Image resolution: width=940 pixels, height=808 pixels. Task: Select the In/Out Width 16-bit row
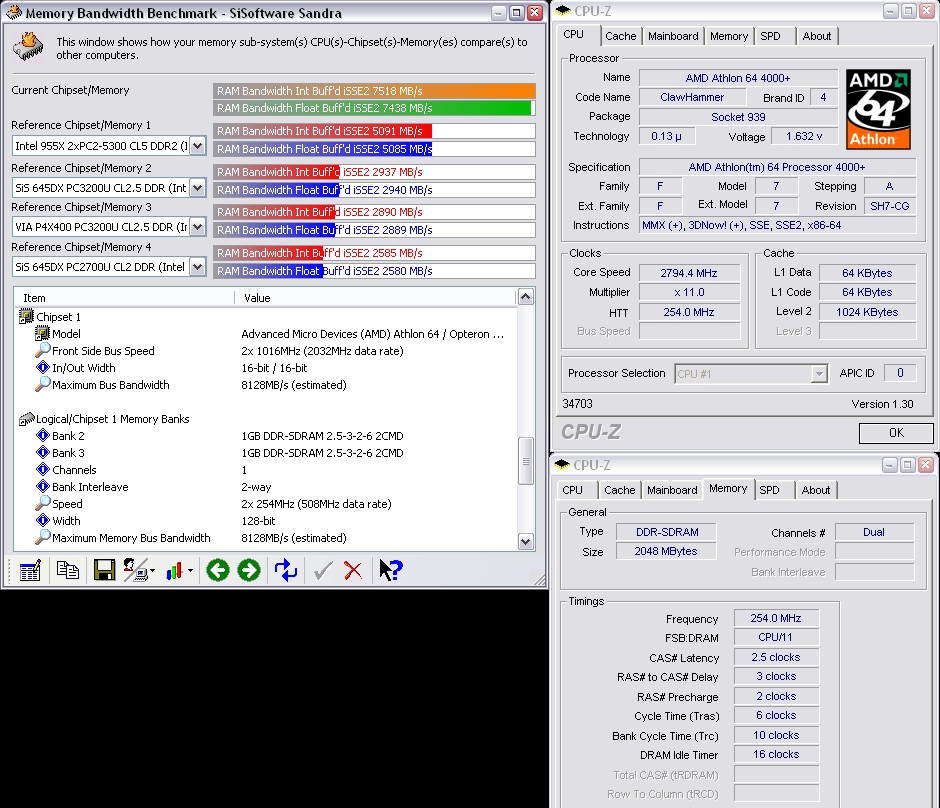click(x=265, y=367)
